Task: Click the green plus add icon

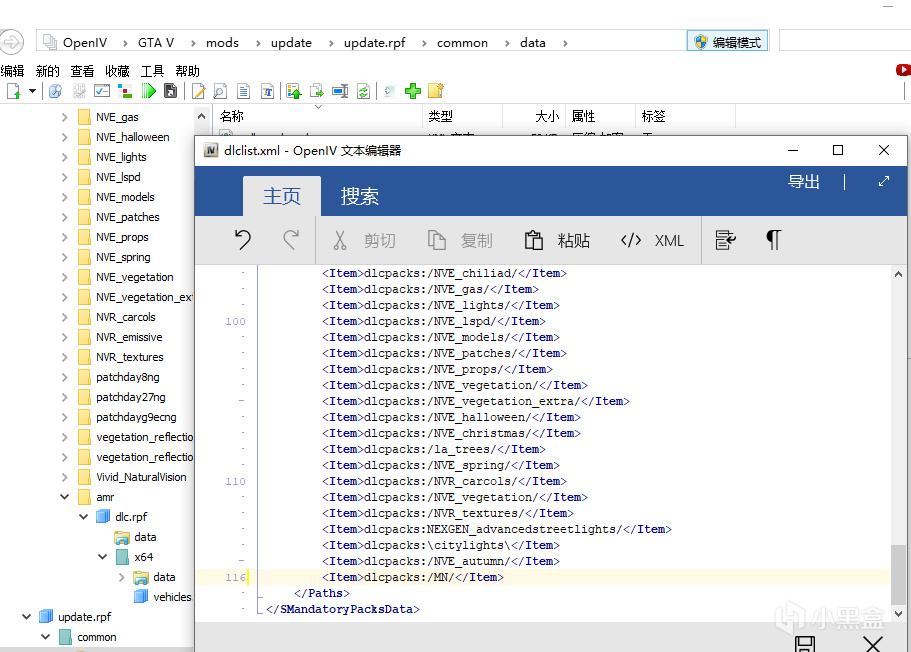Action: click(x=413, y=91)
